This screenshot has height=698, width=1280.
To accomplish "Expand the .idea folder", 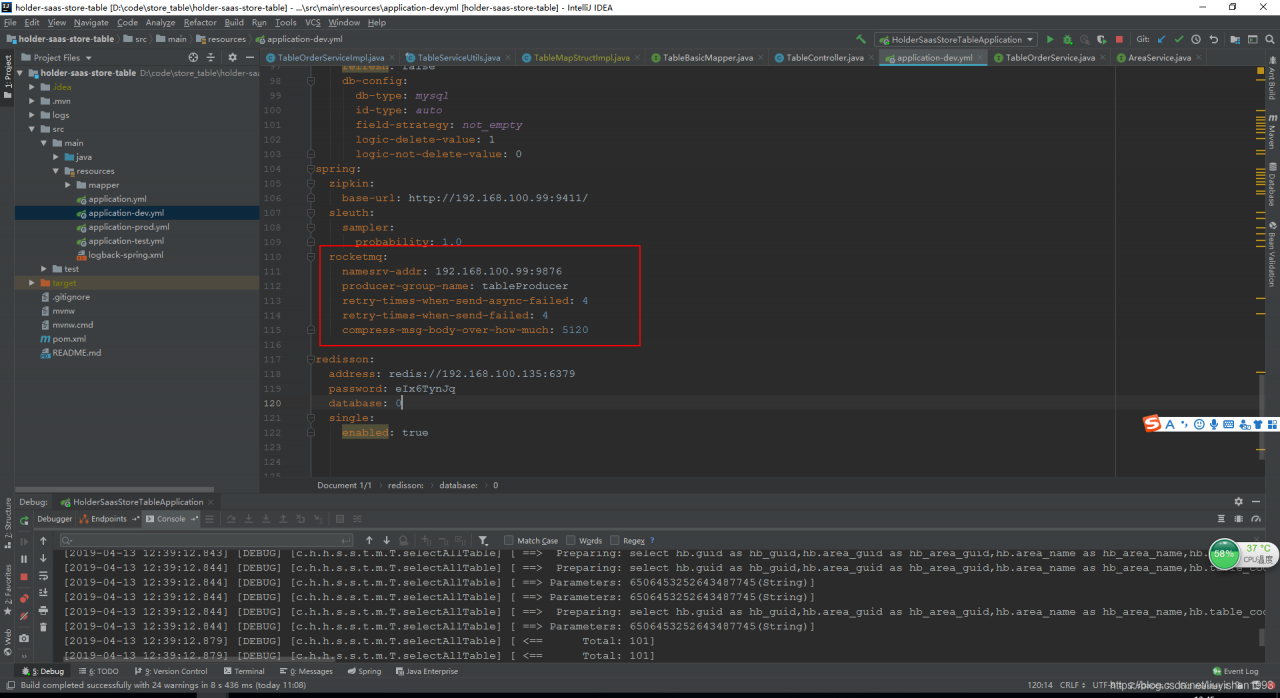I will point(32,87).
